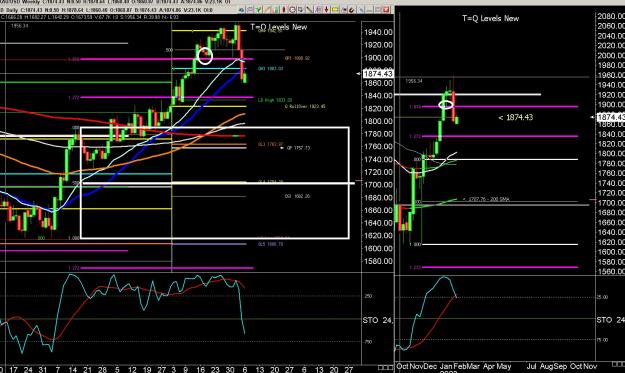This screenshot has height=373, width=625.
Task: Click the green and red bars toolbar icon
Action: tap(276, 10)
